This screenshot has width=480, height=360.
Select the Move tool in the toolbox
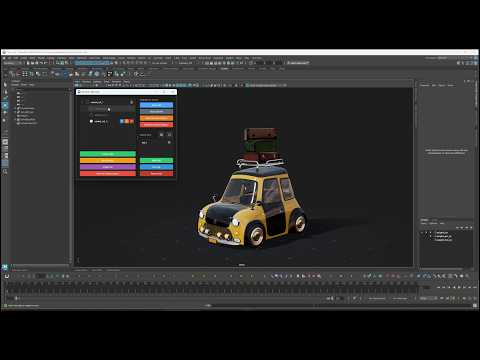coord(5,105)
